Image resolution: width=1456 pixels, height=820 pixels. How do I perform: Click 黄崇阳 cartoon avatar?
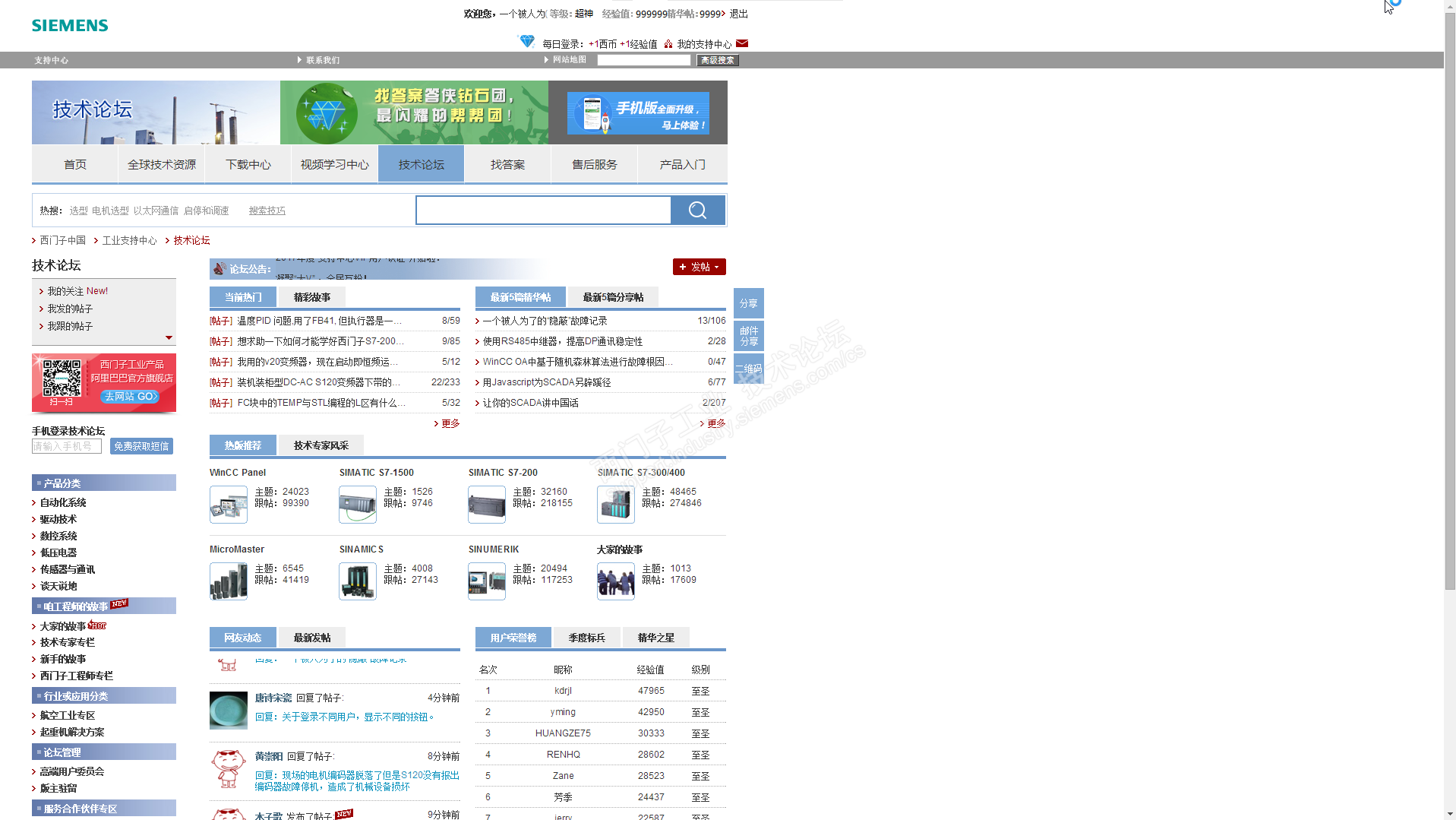[229, 769]
